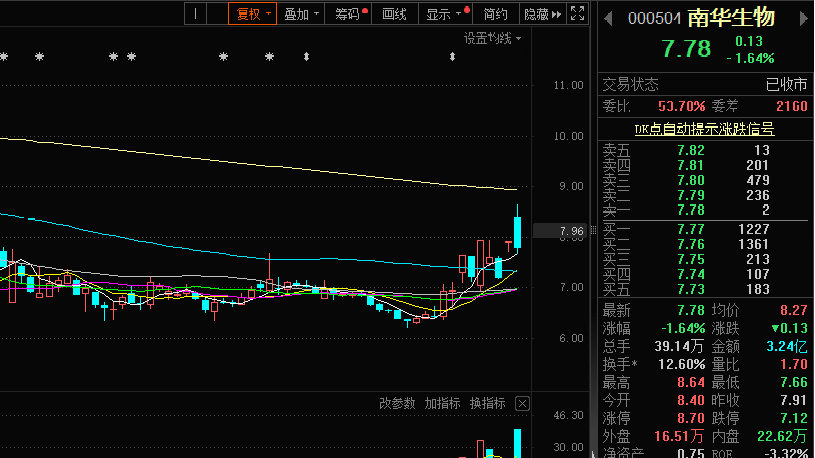Viewport: 815px width, 458px height.
Task: Click the 隐藏 hide panel button
Action: point(542,14)
